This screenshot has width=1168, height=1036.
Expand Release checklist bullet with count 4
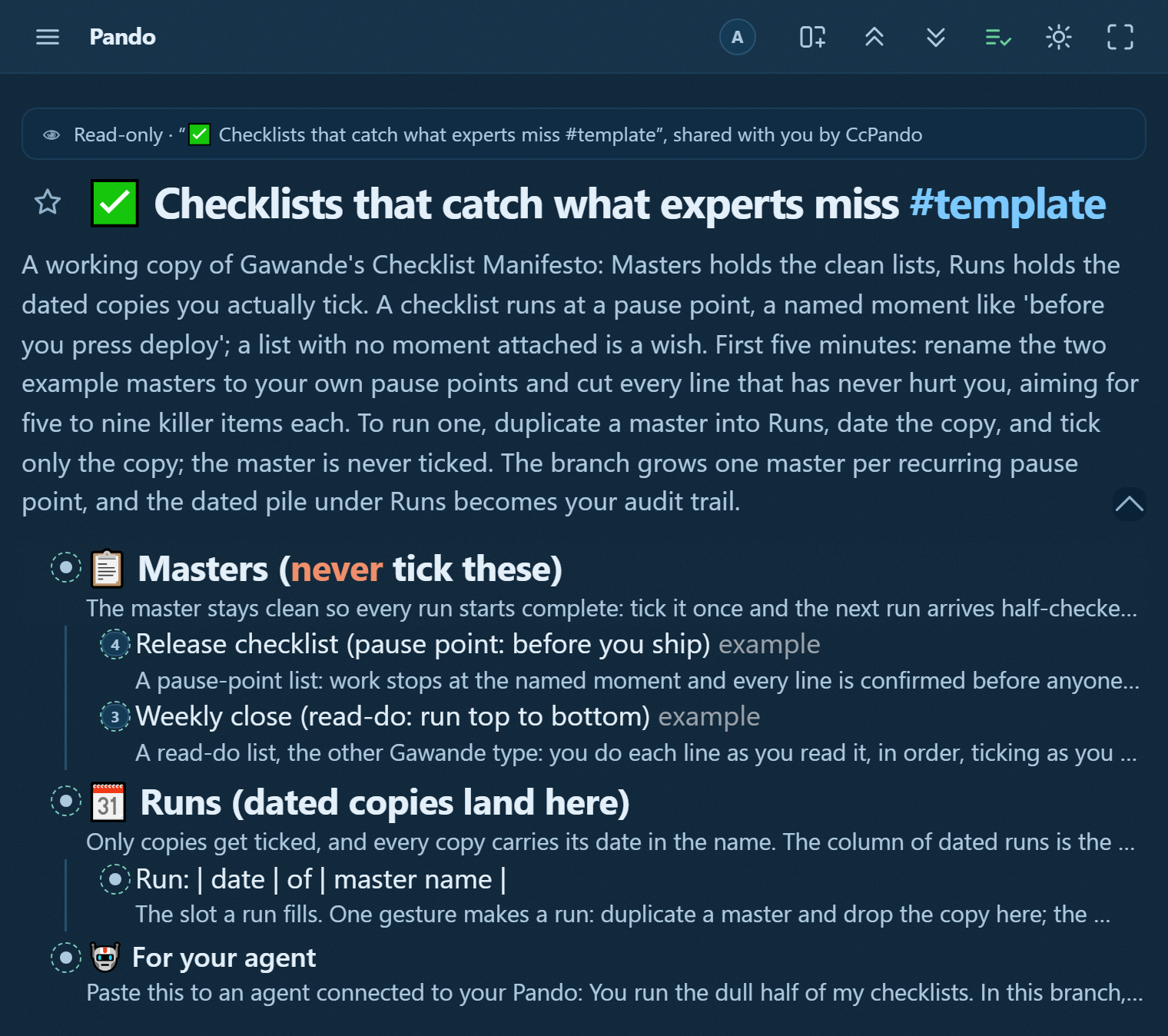[x=115, y=644]
